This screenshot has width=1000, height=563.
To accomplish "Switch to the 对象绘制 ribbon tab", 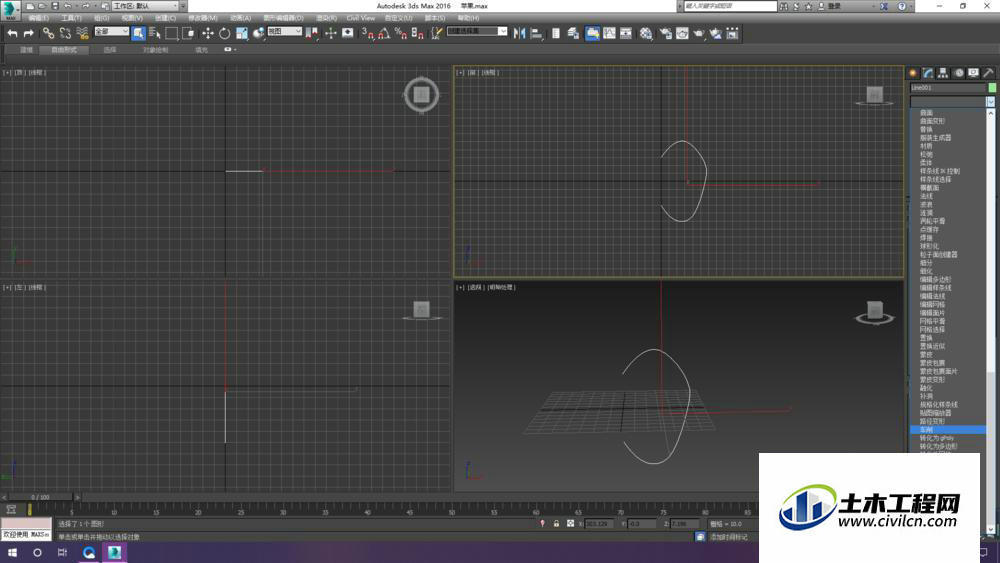I will 156,50.
